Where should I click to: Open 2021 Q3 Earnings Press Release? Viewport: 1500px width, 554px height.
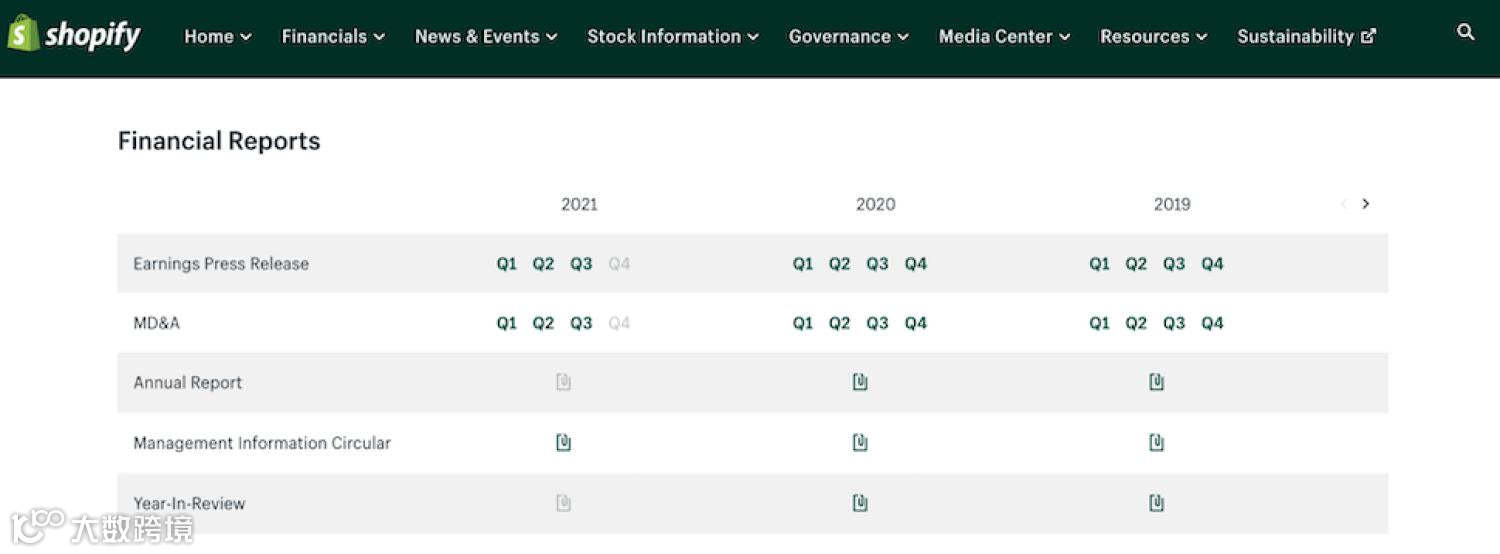581,264
